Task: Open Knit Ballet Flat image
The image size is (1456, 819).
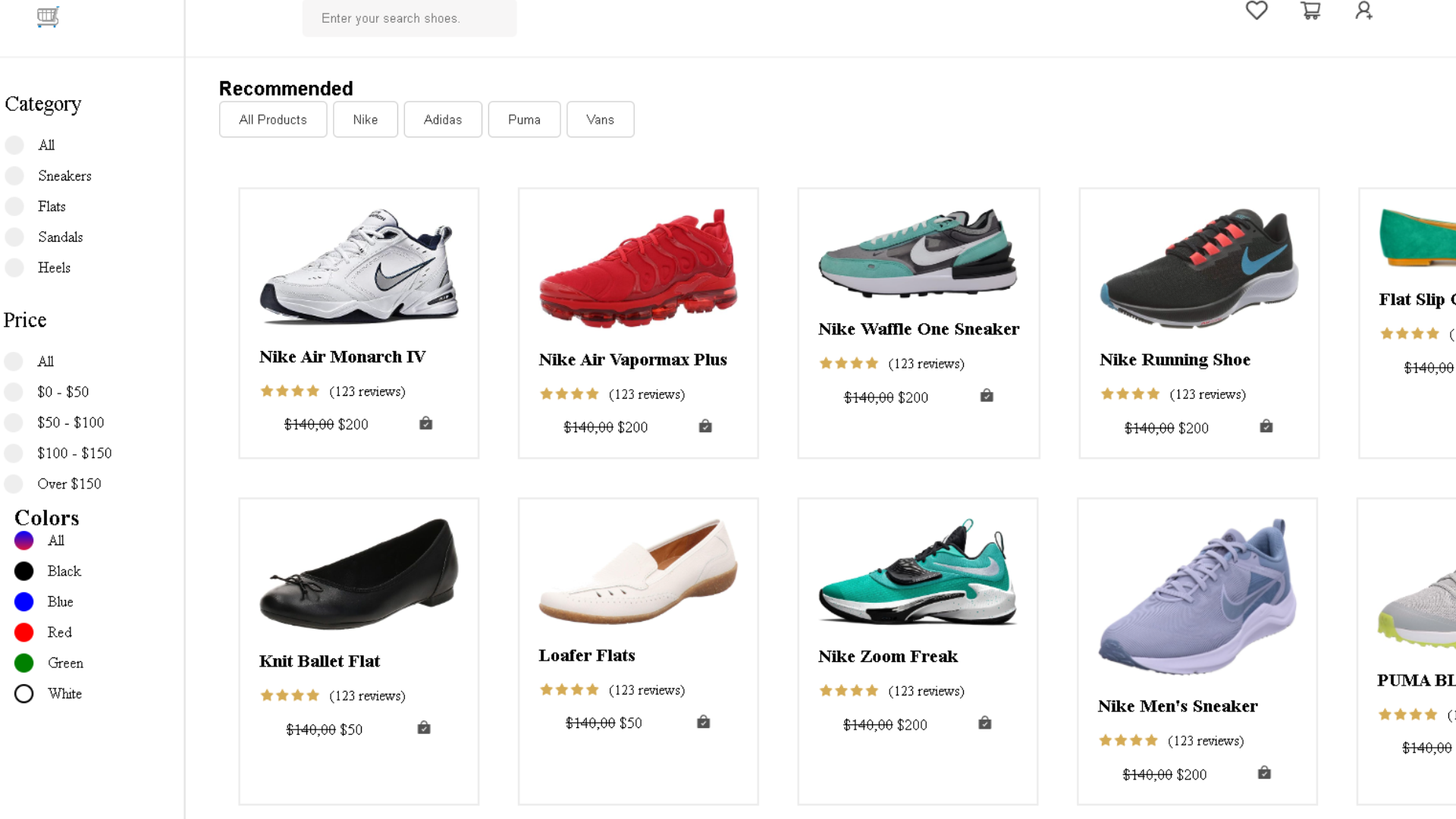Action: click(x=359, y=574)
